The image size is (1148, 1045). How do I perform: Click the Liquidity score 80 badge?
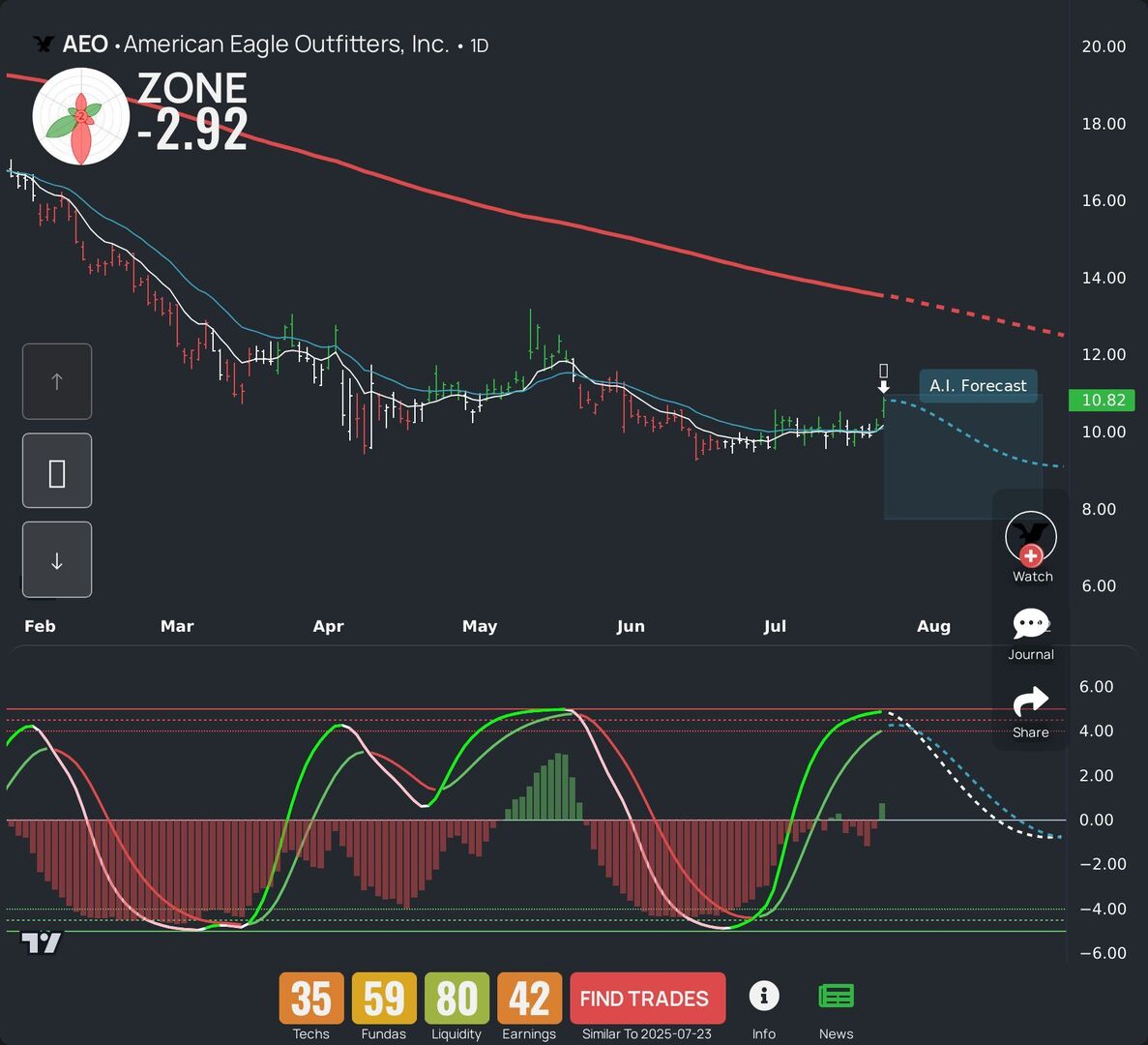[456, 999]
